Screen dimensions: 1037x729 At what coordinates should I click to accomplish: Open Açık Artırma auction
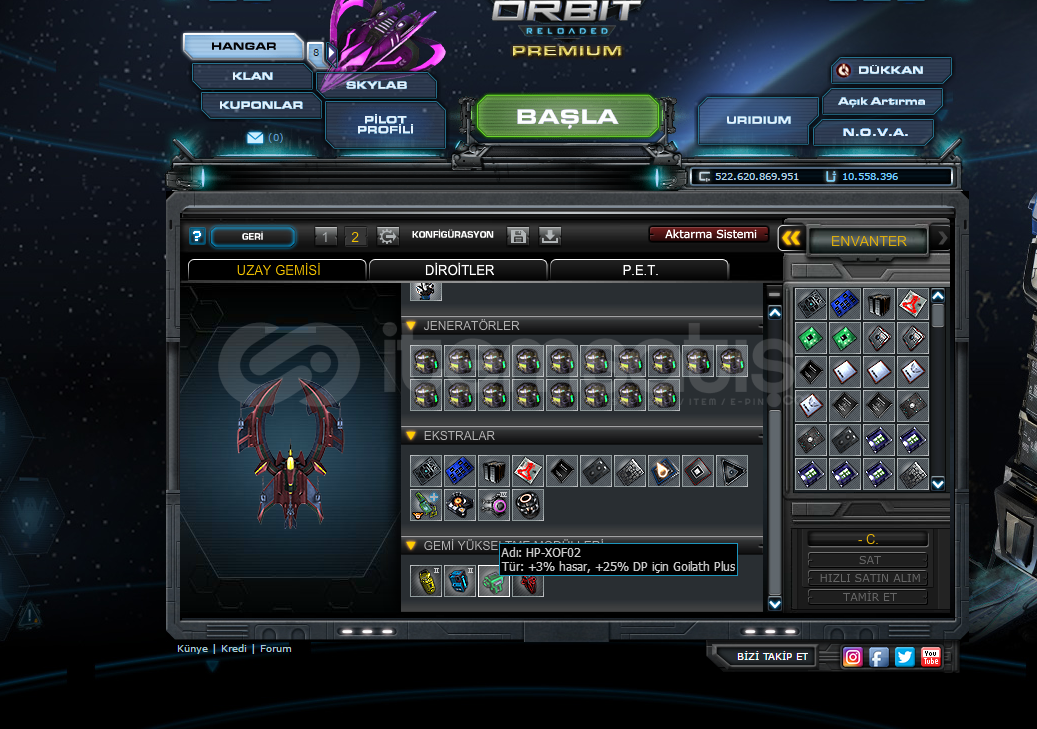[882, 101]
